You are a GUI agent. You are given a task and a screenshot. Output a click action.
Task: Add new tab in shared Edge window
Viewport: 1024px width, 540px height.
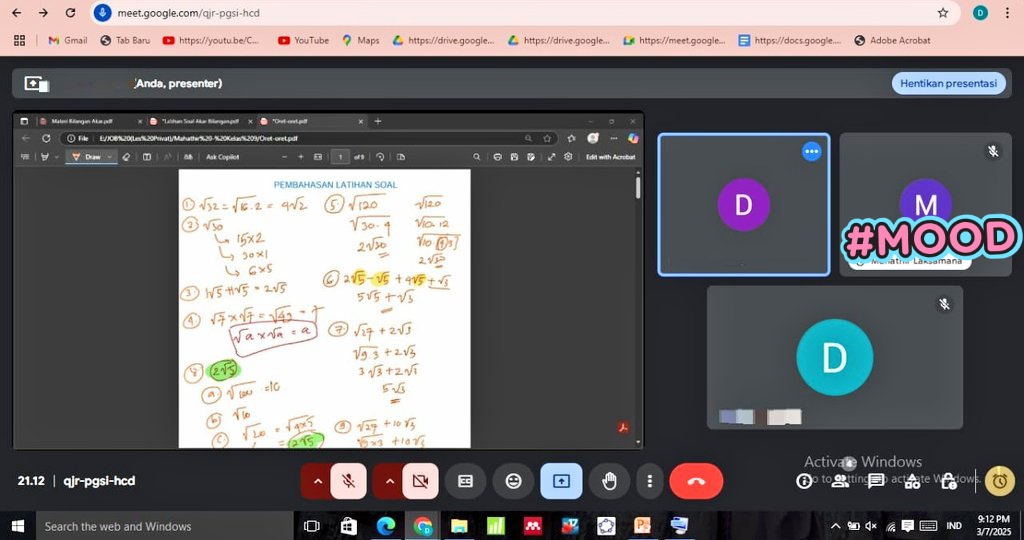pyautogui.click(x=377, y=121)
